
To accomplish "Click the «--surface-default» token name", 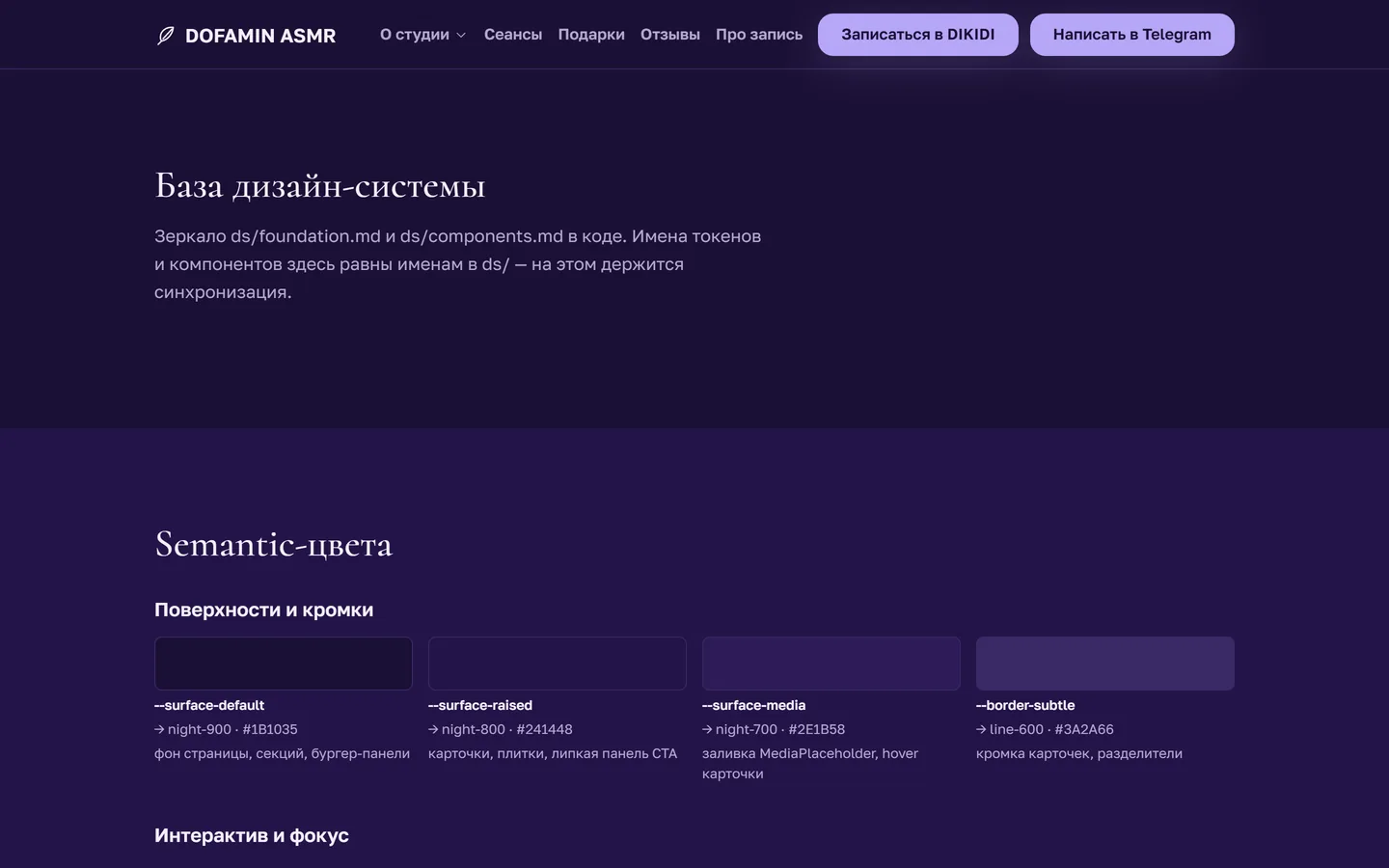I will 209,705.
